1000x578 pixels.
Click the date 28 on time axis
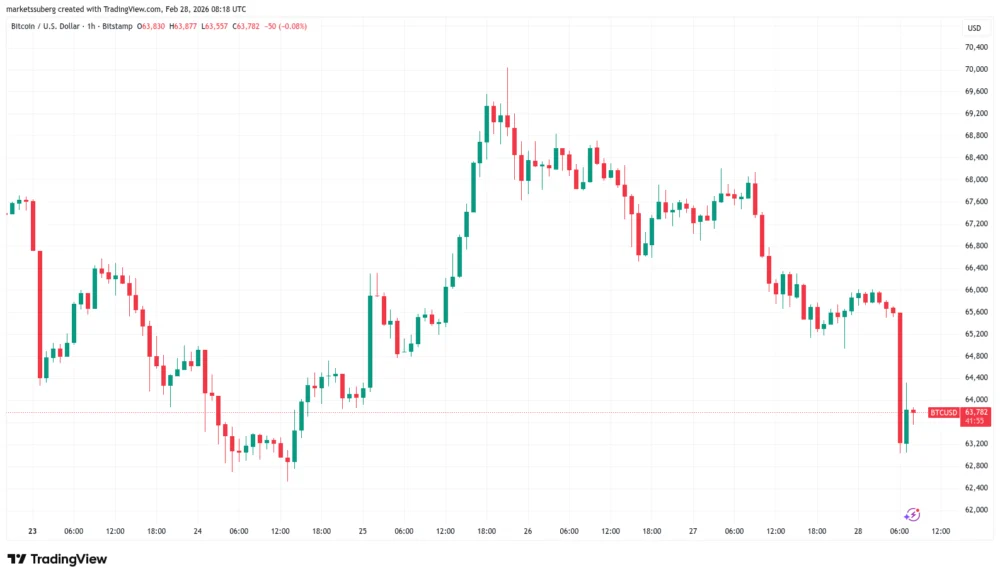point(859,531)
